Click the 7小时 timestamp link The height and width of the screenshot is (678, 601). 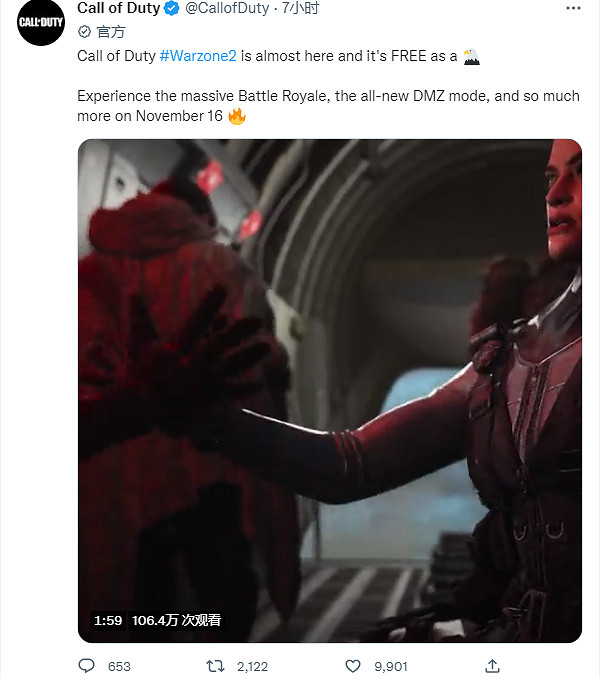(x=300, y=8)
